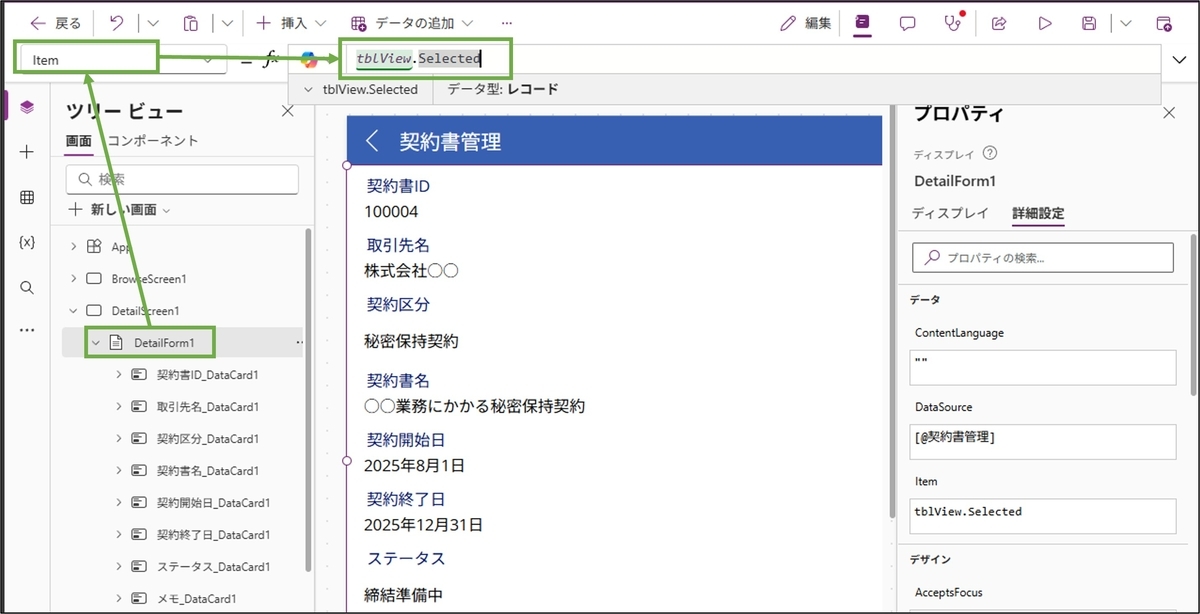Screen dimensions: 1200x614
Task: Open the Data table icon in sidebar
Action: [27, 197]
